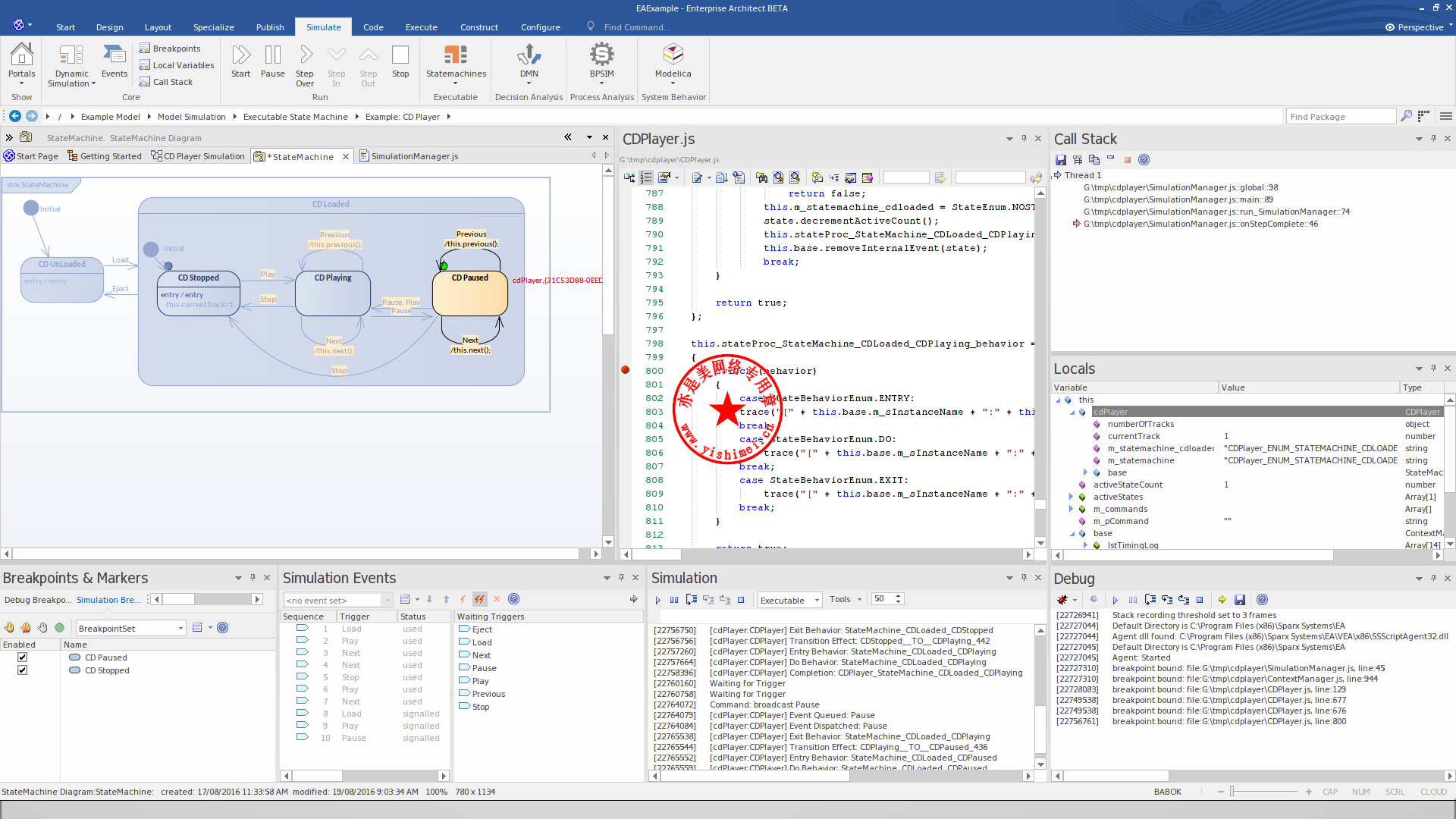
Task: Select the CD Paused state in diagram
Action: pos(470,293)
